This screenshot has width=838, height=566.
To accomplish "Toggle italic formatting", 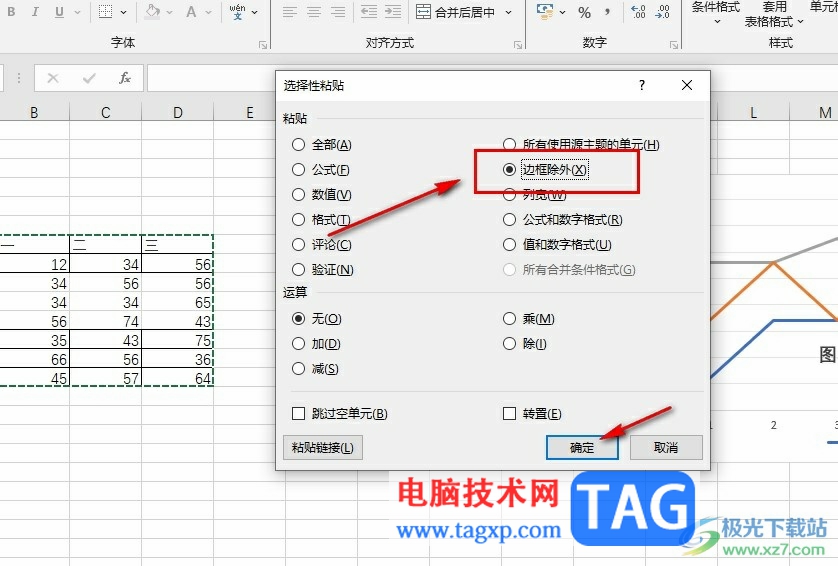I will pyautogui.click(x=35, y=12).
